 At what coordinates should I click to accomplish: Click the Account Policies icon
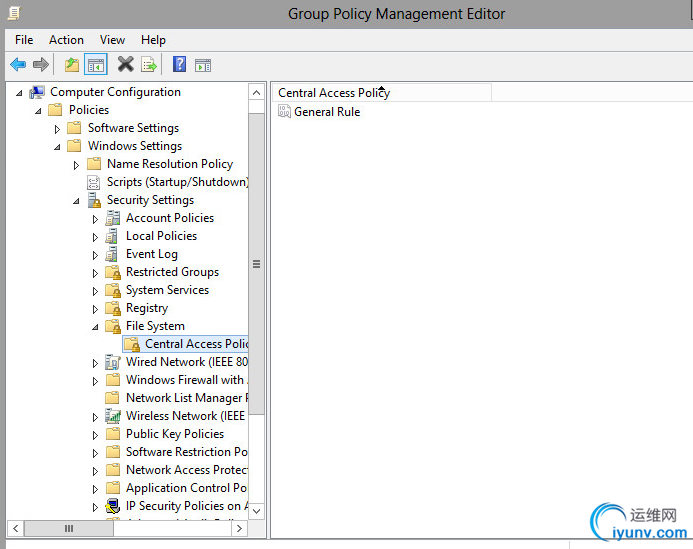coord(113,218)
